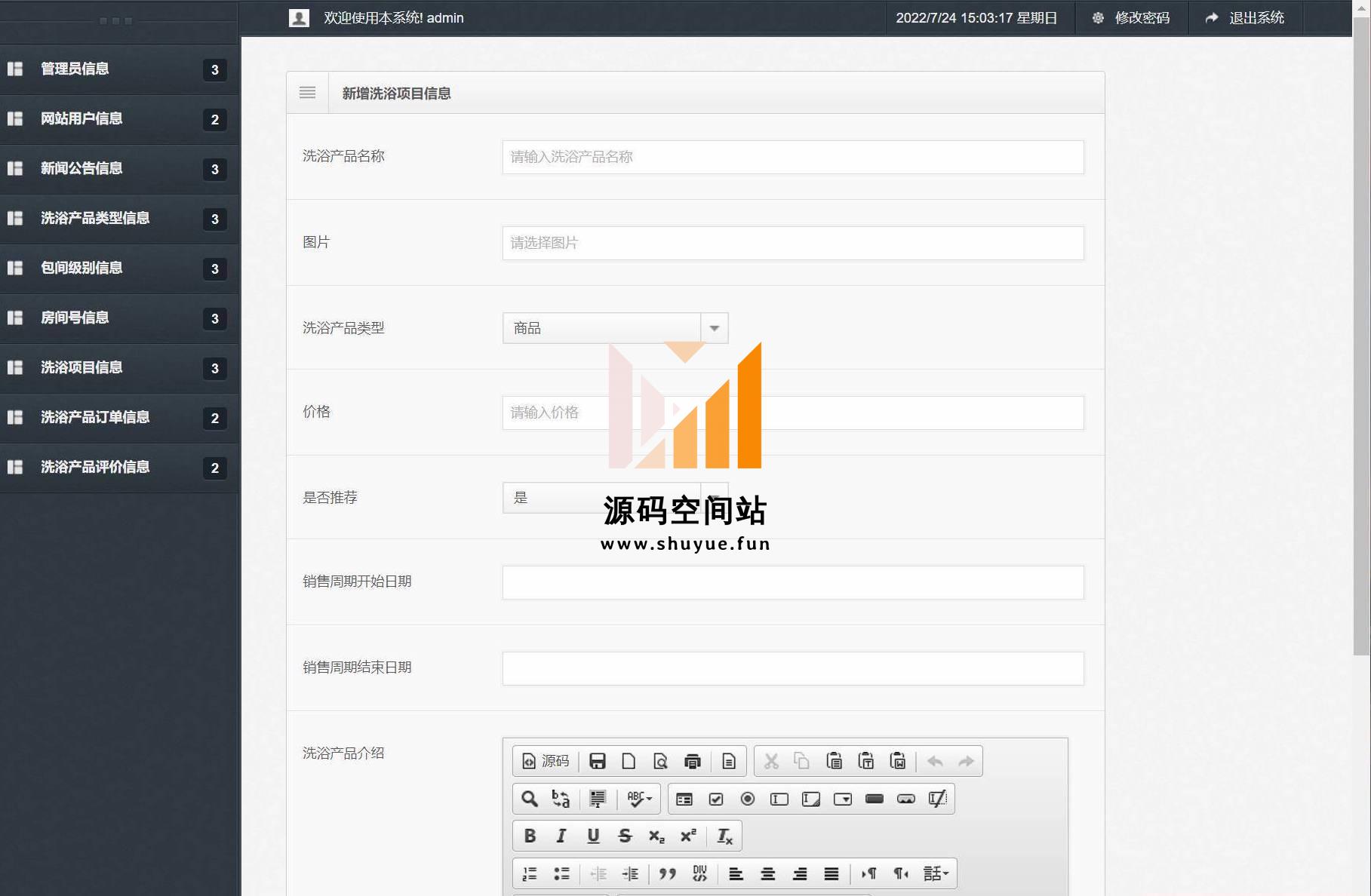The height and width of the screenshot is (896, 1371).
Task: Click the Cut scissors icon
Action: 771,761
